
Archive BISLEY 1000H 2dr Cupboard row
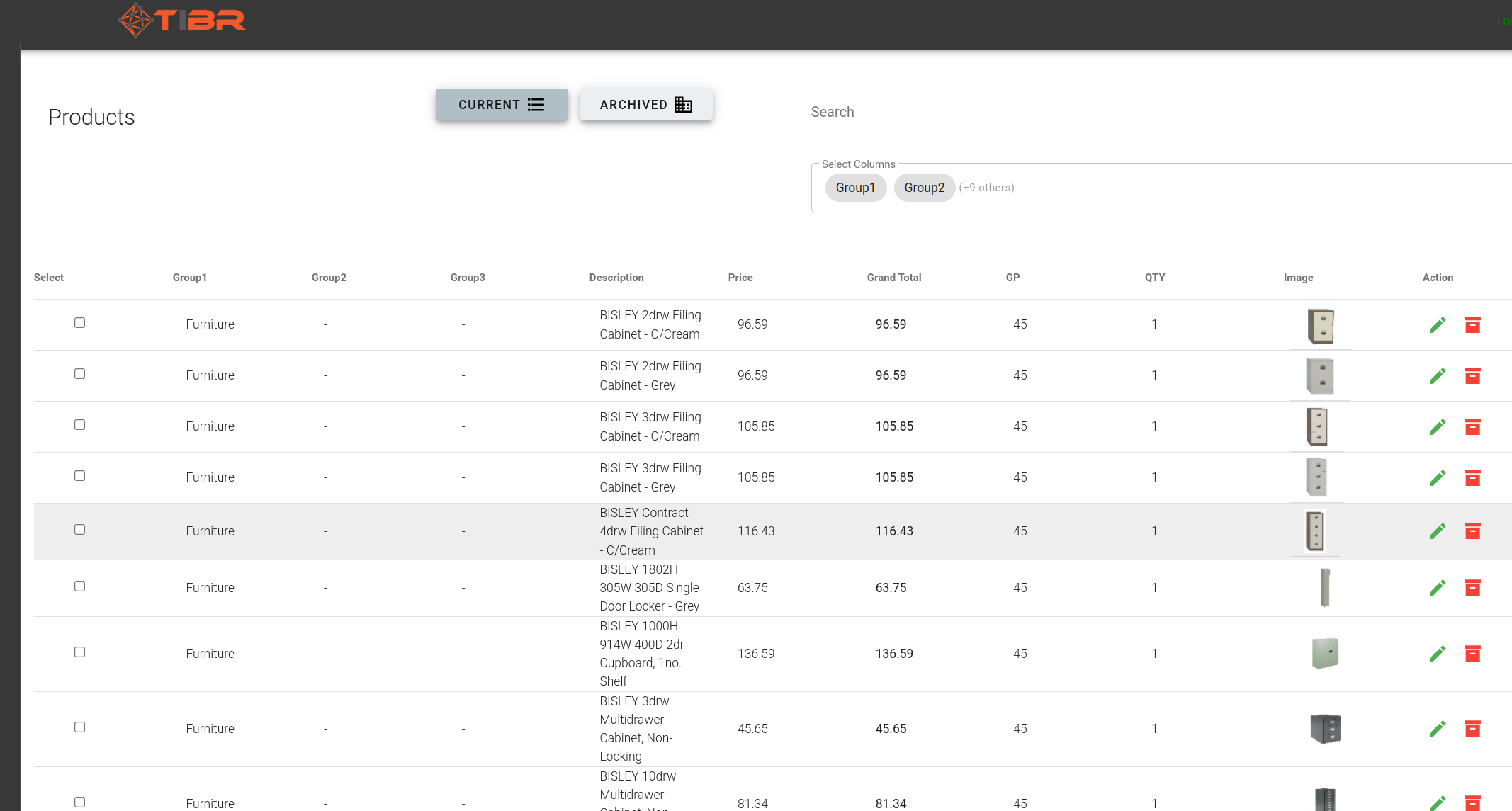coord(1472,654)
